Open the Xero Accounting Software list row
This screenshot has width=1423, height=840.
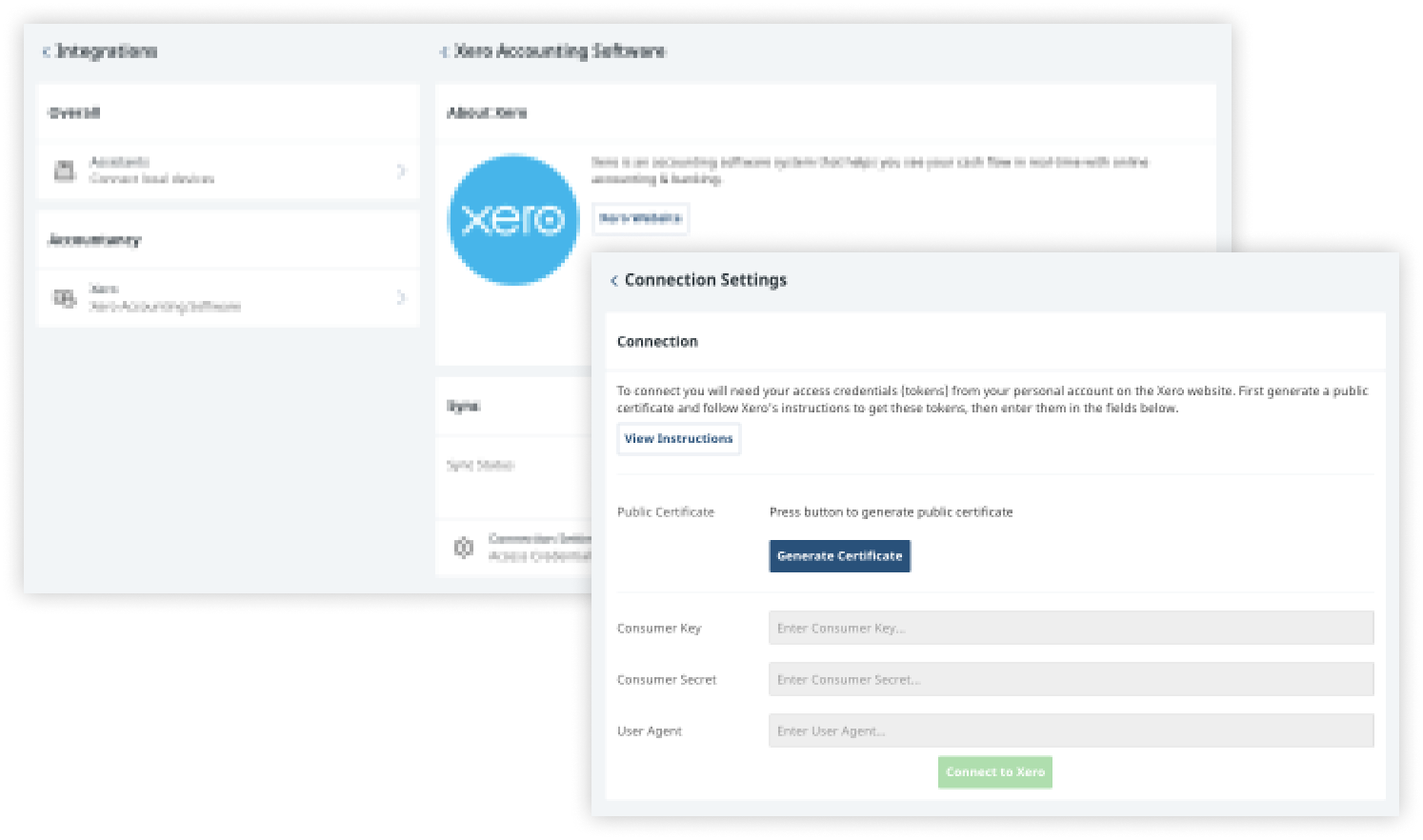228,298
